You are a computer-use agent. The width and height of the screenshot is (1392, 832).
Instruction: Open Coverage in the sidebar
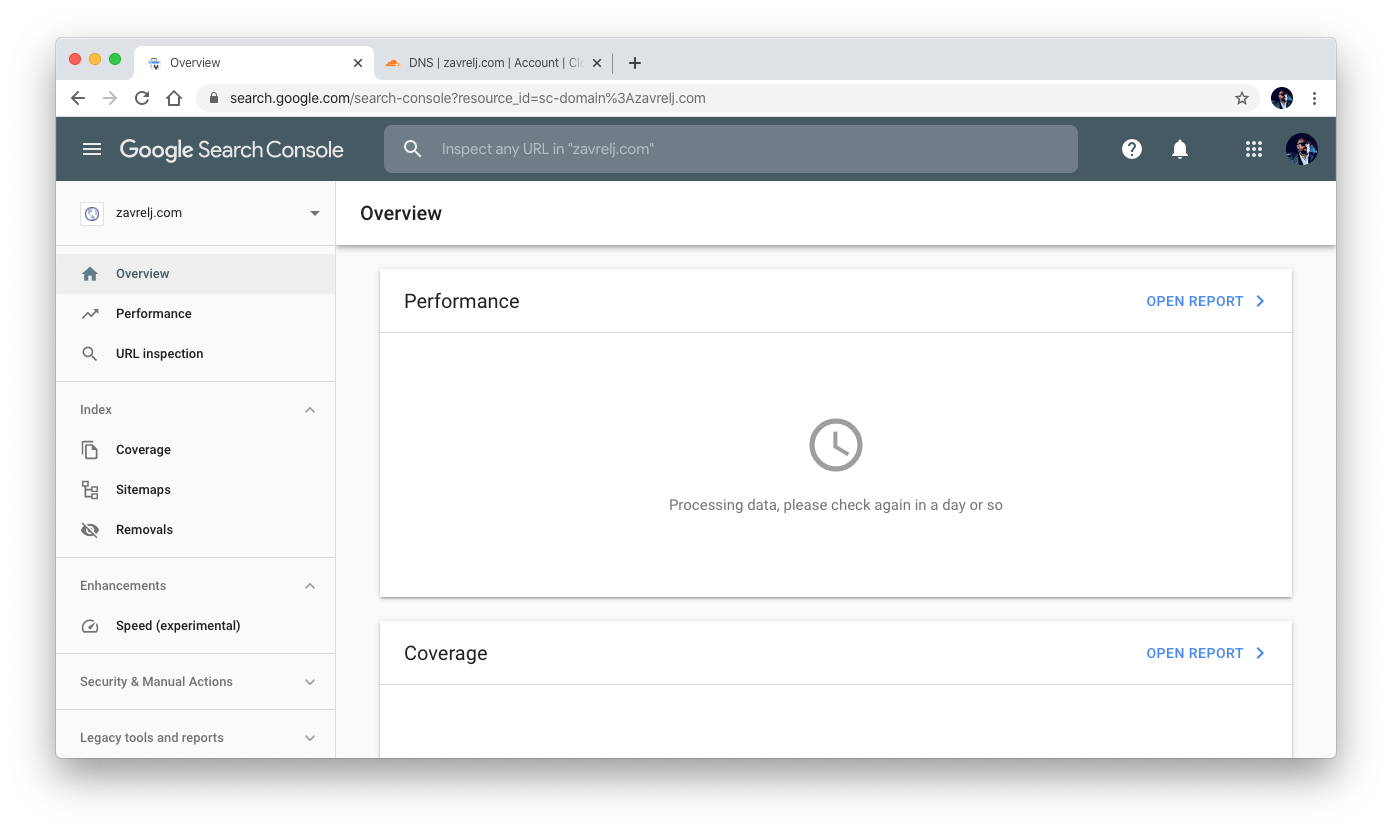(x=196, y=450)
